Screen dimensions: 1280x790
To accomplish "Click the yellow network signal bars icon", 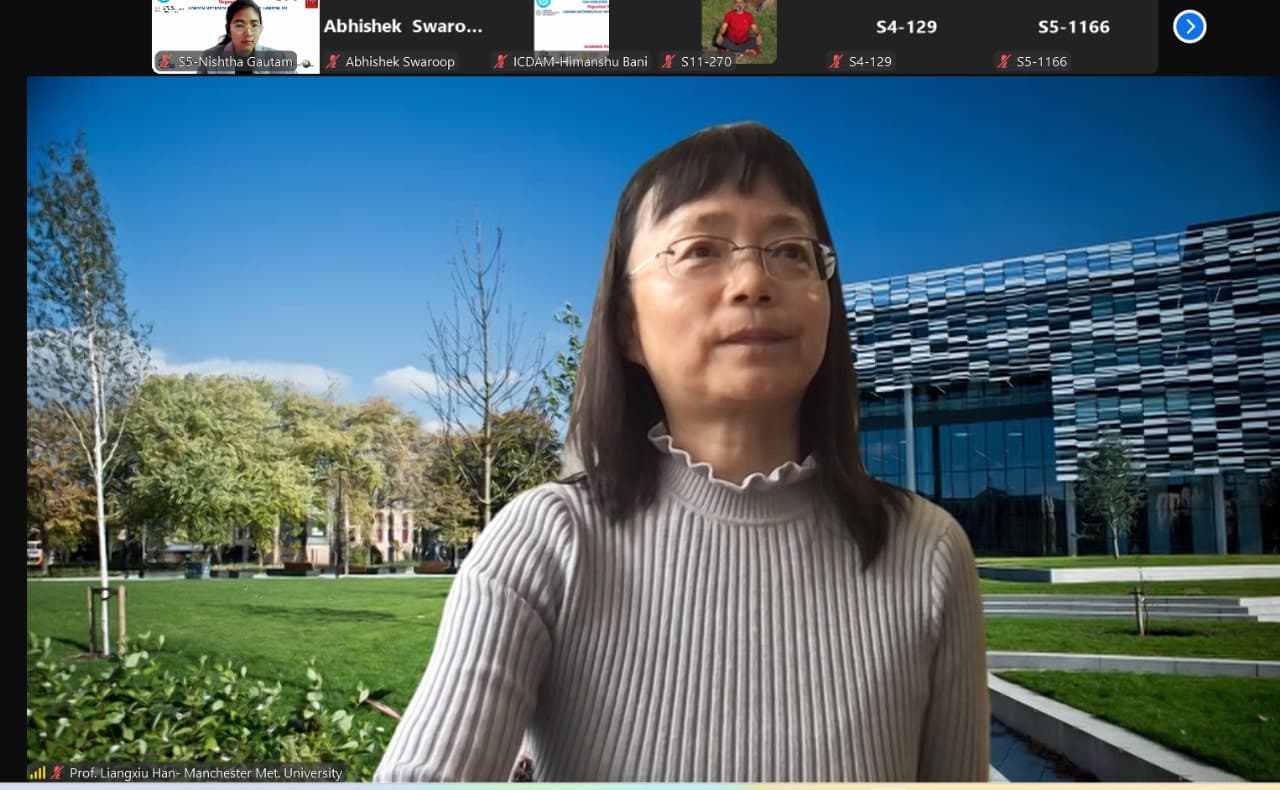I will (x=38, y=773).
